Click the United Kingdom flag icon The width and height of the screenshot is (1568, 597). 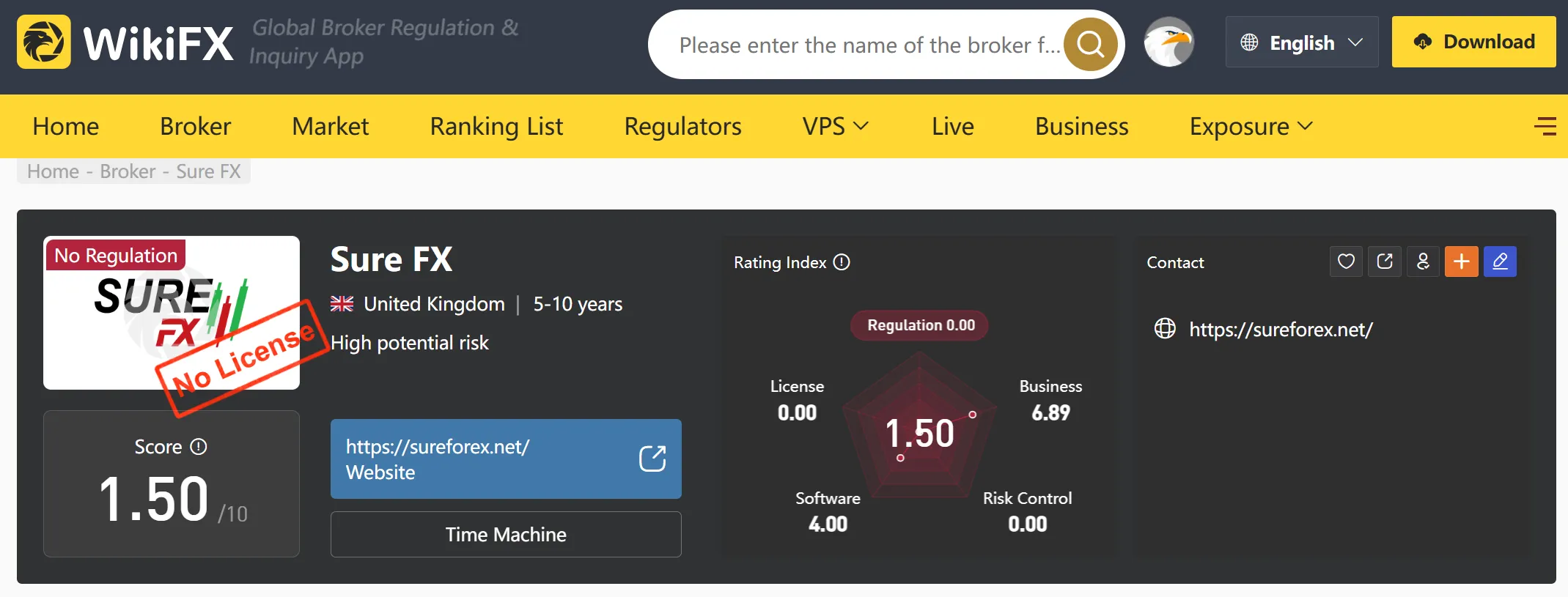(342, 304)
